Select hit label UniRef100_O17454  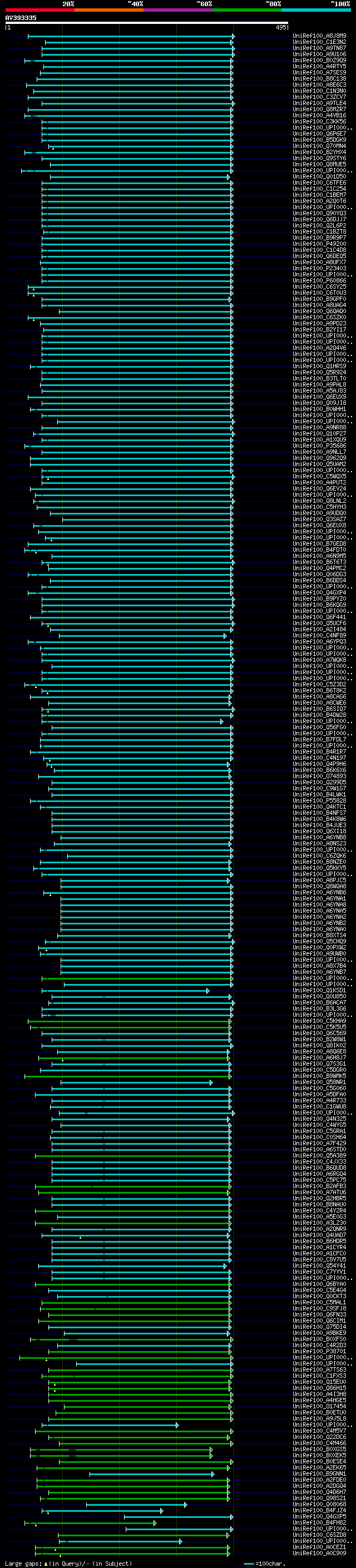(319, 1406)
